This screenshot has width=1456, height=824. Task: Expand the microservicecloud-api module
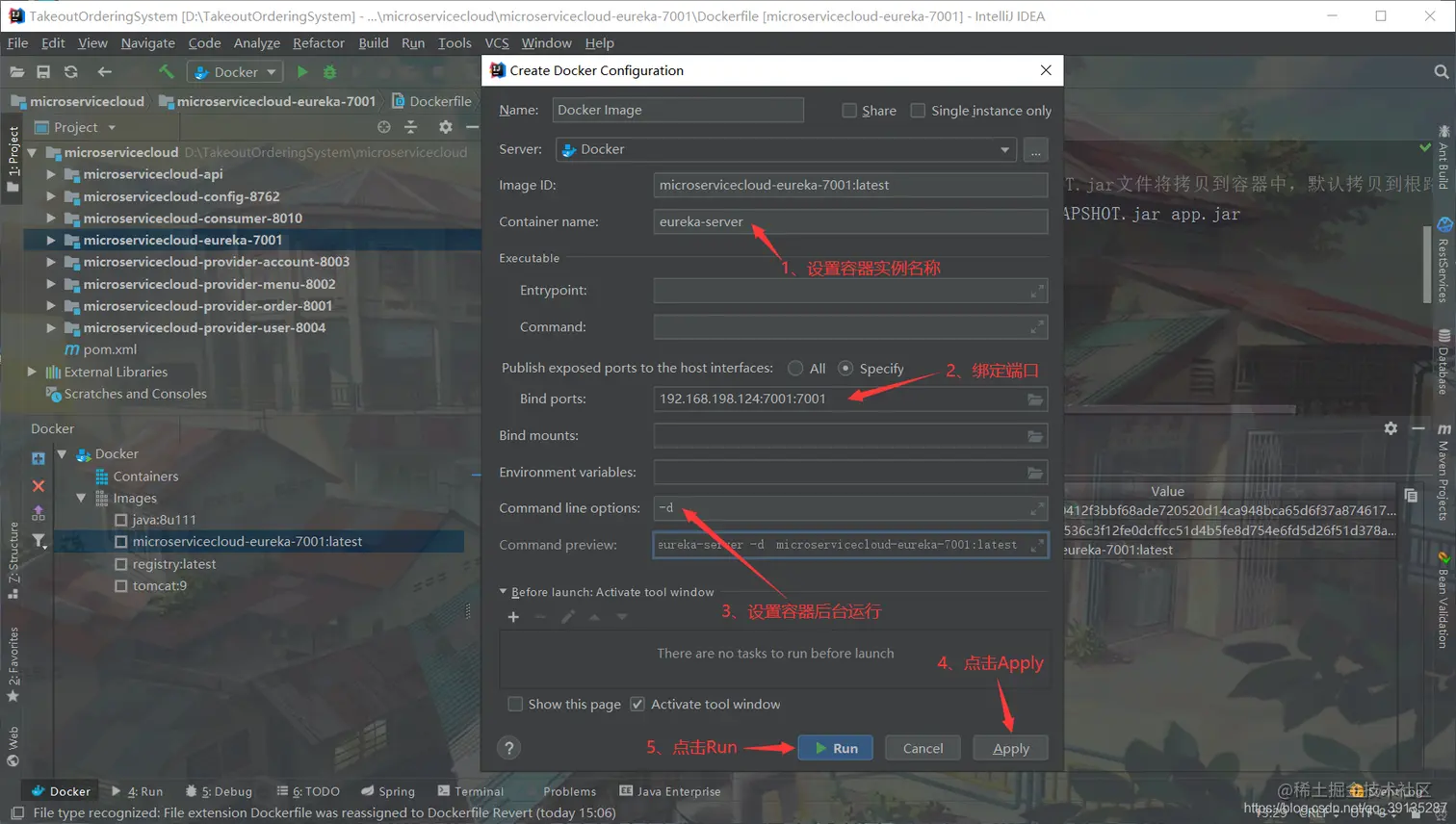pos(50,174)
